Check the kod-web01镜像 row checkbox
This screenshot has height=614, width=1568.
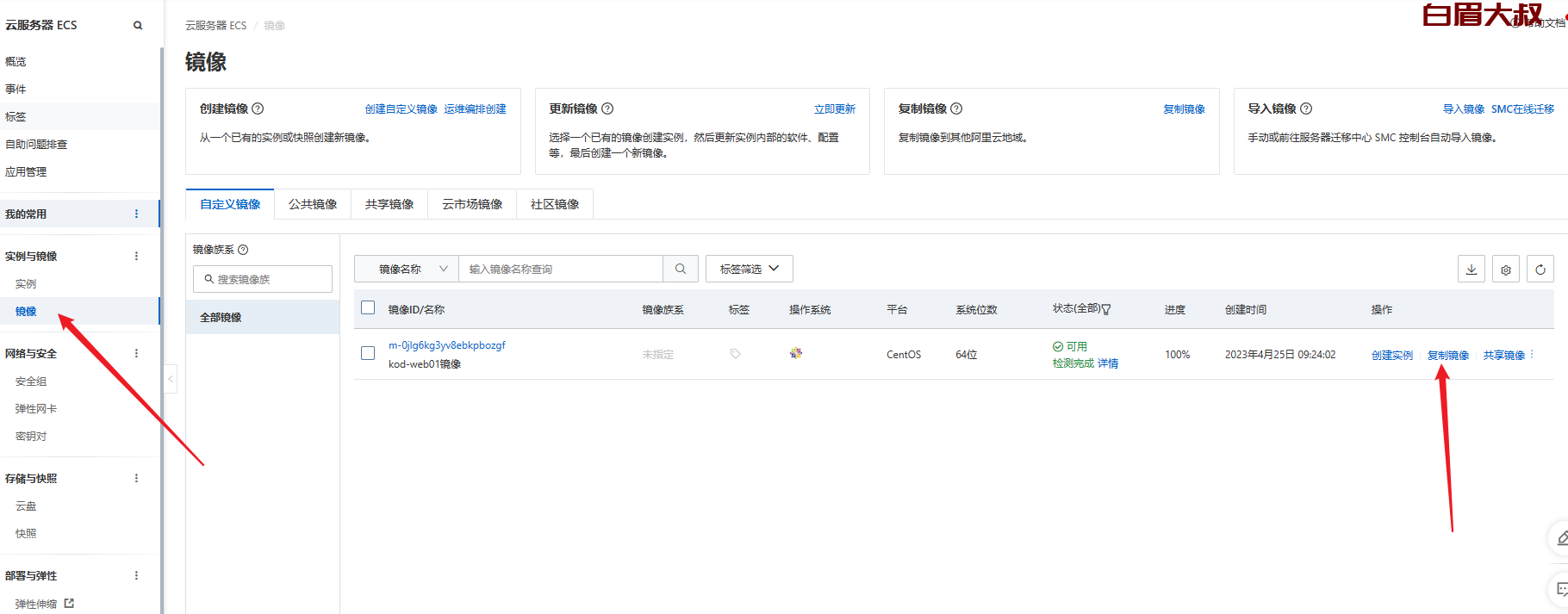pyautogui.click(x=368, y=353)
